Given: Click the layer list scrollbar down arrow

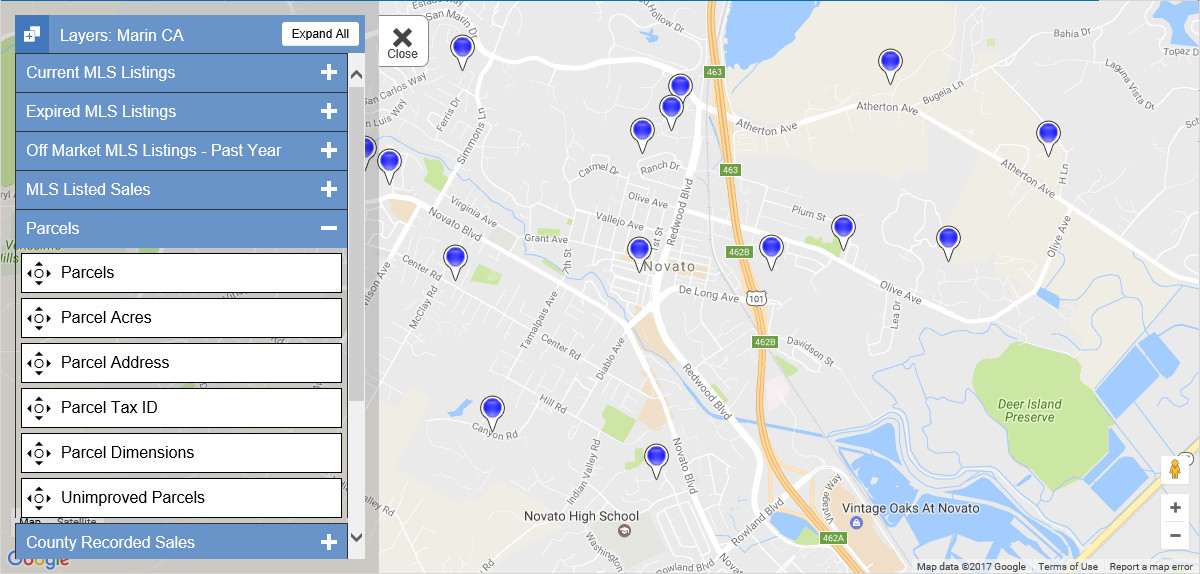Looking at the screenshot, I should [356, 538].
